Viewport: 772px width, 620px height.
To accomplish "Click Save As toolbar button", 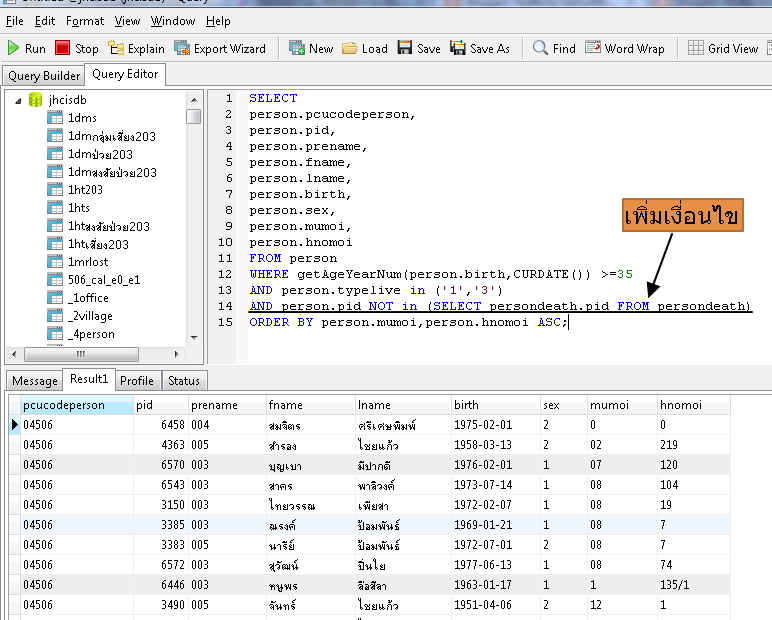I will click(x=480, y=48).
